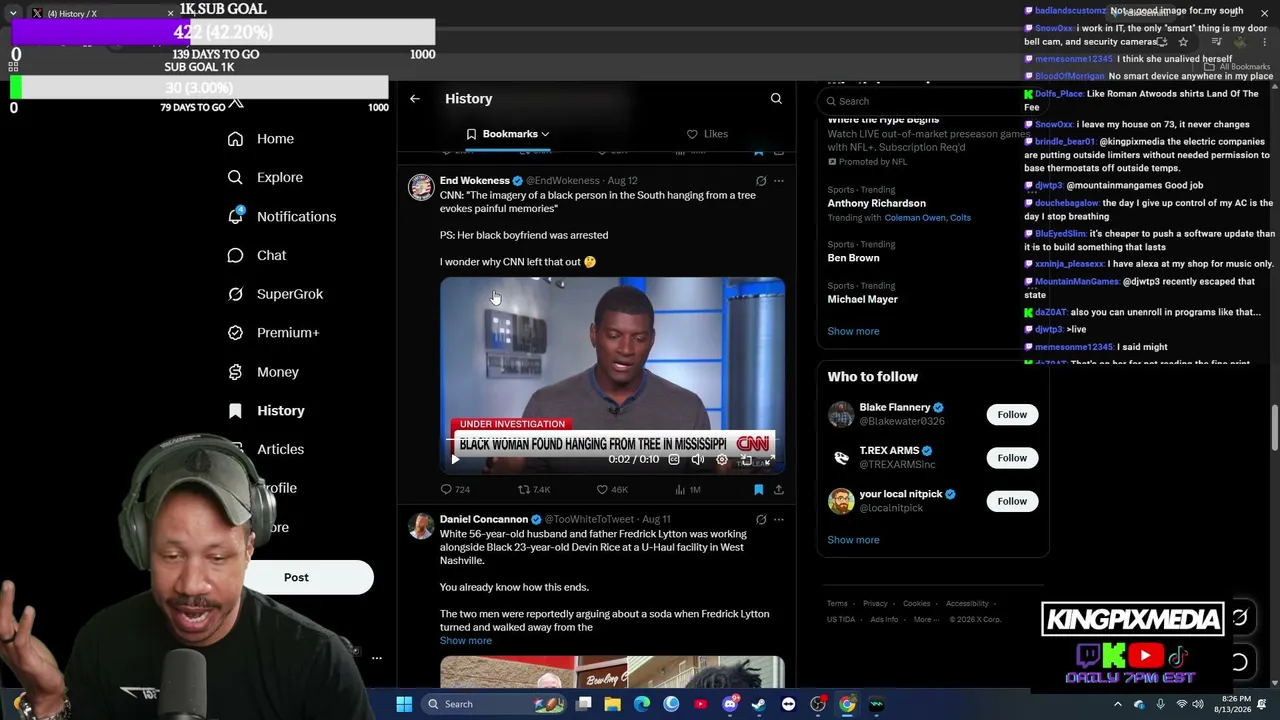Open OBS Studio from the taskbar

pos(818,704)
